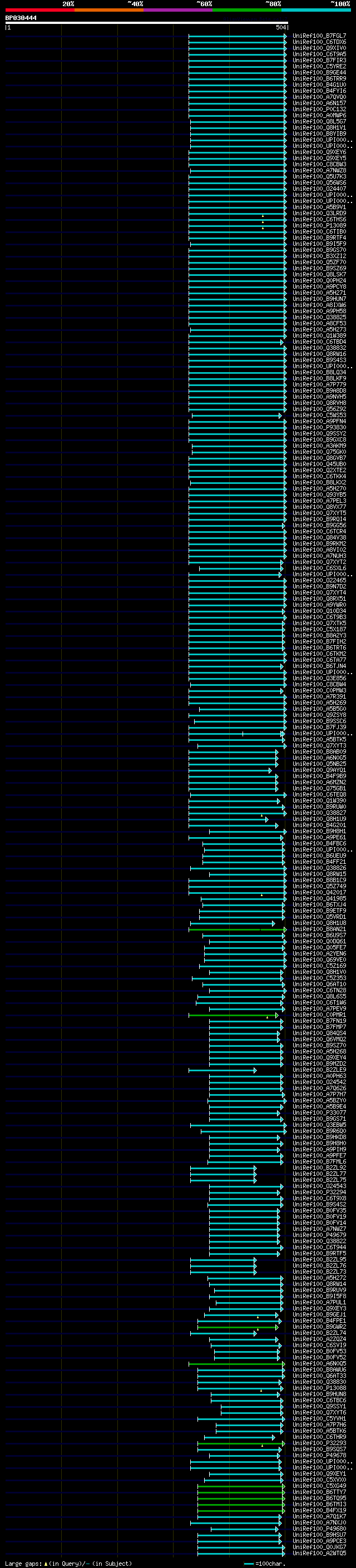This screenshot has height=1568, width=356.
Task: Select the UniRef100_B9GE44 label
Action: pyautogui.click(x=319, y=72)
